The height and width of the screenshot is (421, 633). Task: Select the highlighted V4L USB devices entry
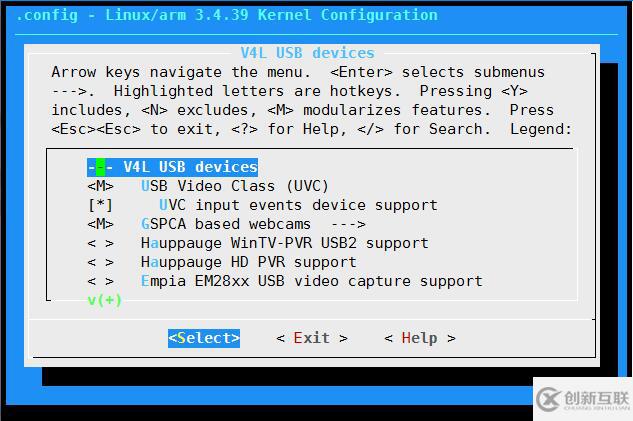pyautogui.click(x=172, y=167)
